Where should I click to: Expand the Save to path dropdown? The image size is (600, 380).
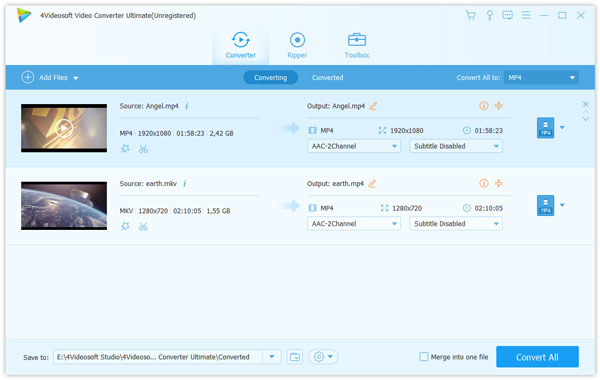[x=272, y=357]
